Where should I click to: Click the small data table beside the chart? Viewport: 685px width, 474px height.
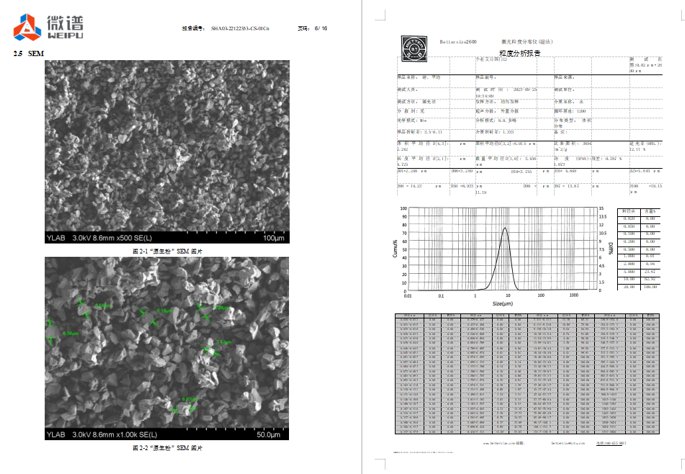(x=642, y=250)
